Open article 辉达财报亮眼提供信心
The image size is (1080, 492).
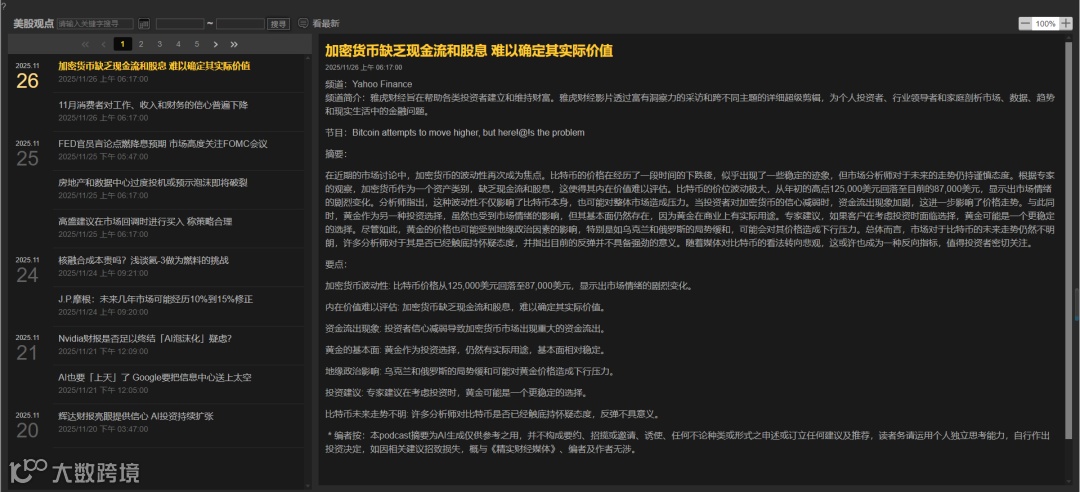[136, 416]
